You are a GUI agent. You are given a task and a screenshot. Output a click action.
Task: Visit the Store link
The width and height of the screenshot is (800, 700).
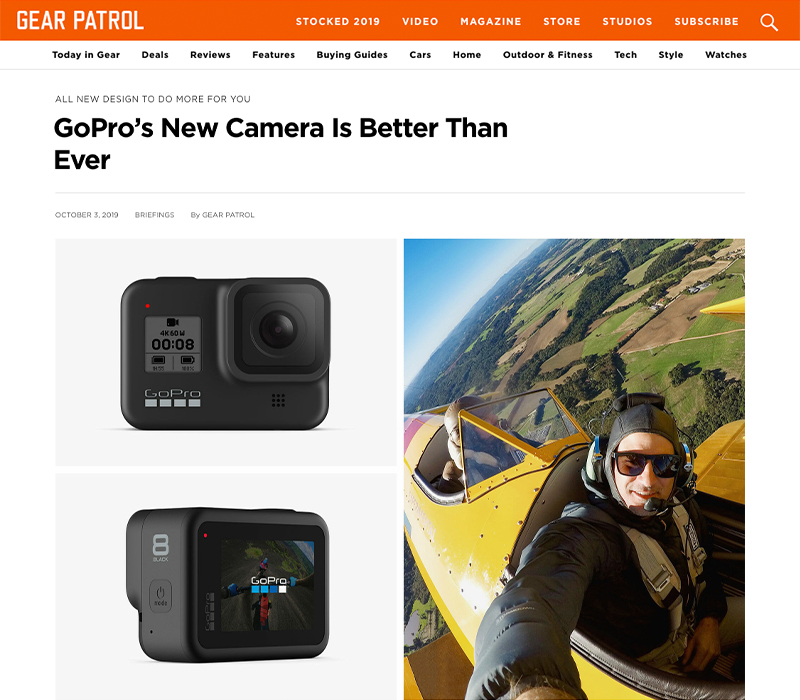(562, 21)
